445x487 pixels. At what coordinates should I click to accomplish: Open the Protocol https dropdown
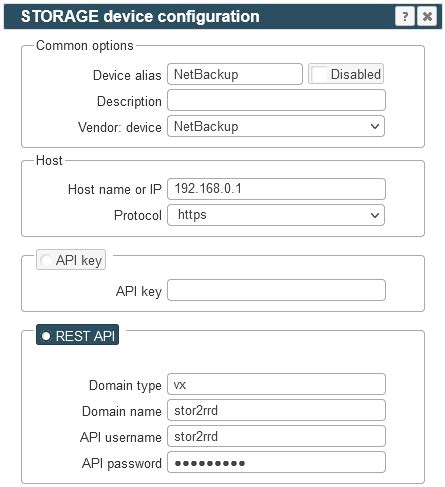click(x=276, y=215)
